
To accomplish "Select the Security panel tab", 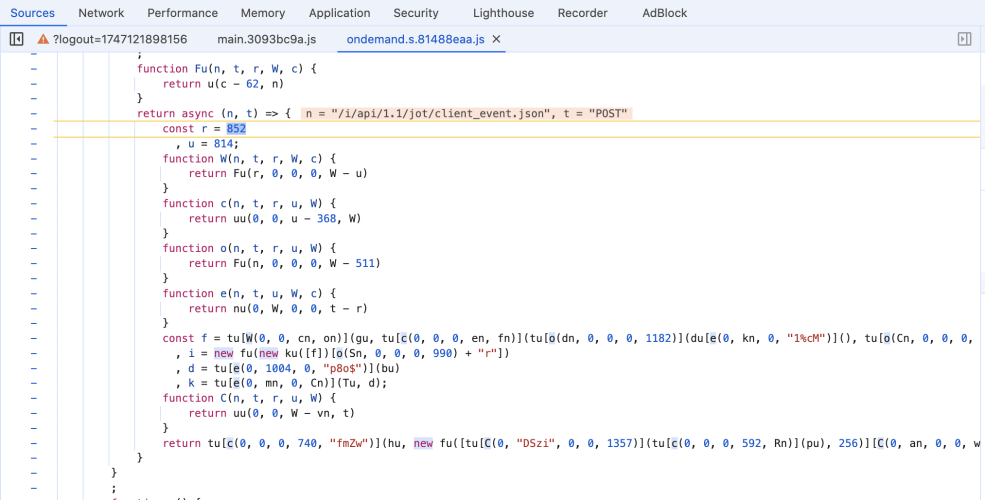I will tap(416, 13).
